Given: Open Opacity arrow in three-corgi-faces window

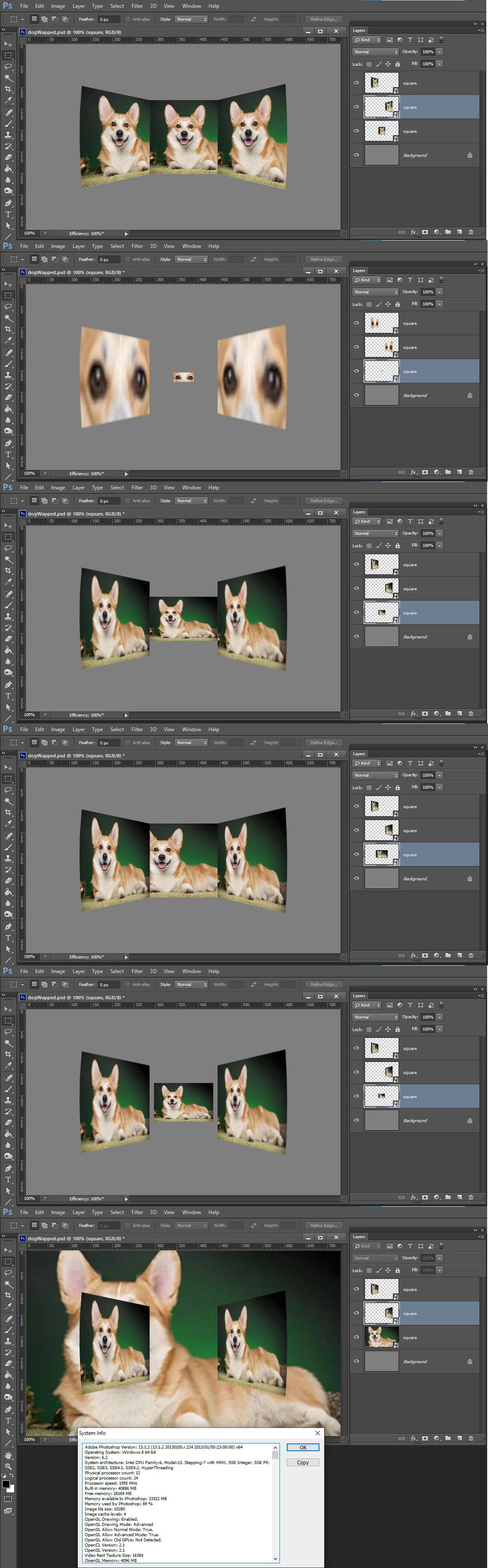Looking at the screenshot, I should 440,52.
